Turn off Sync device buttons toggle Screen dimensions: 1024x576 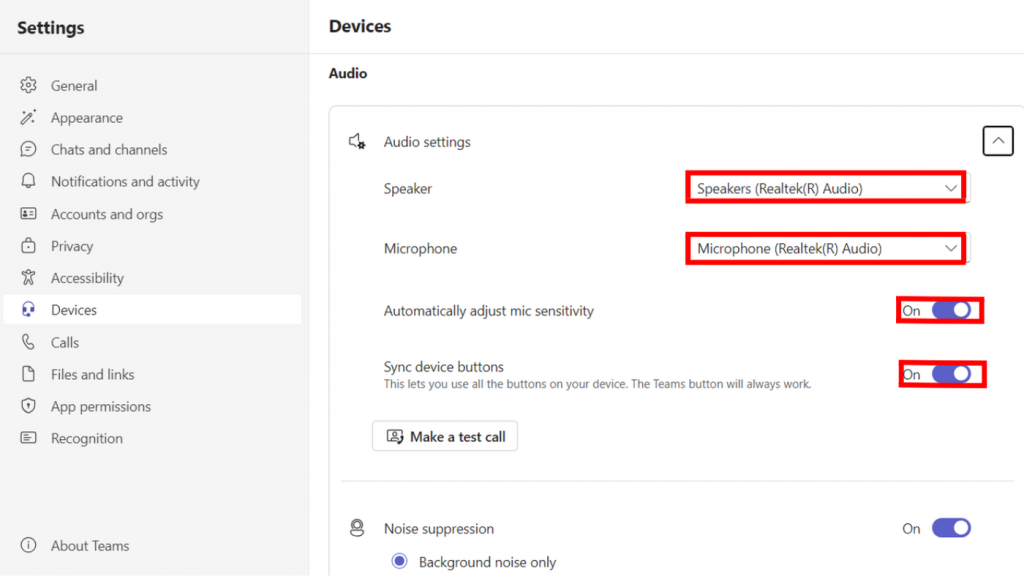point(952,374)
